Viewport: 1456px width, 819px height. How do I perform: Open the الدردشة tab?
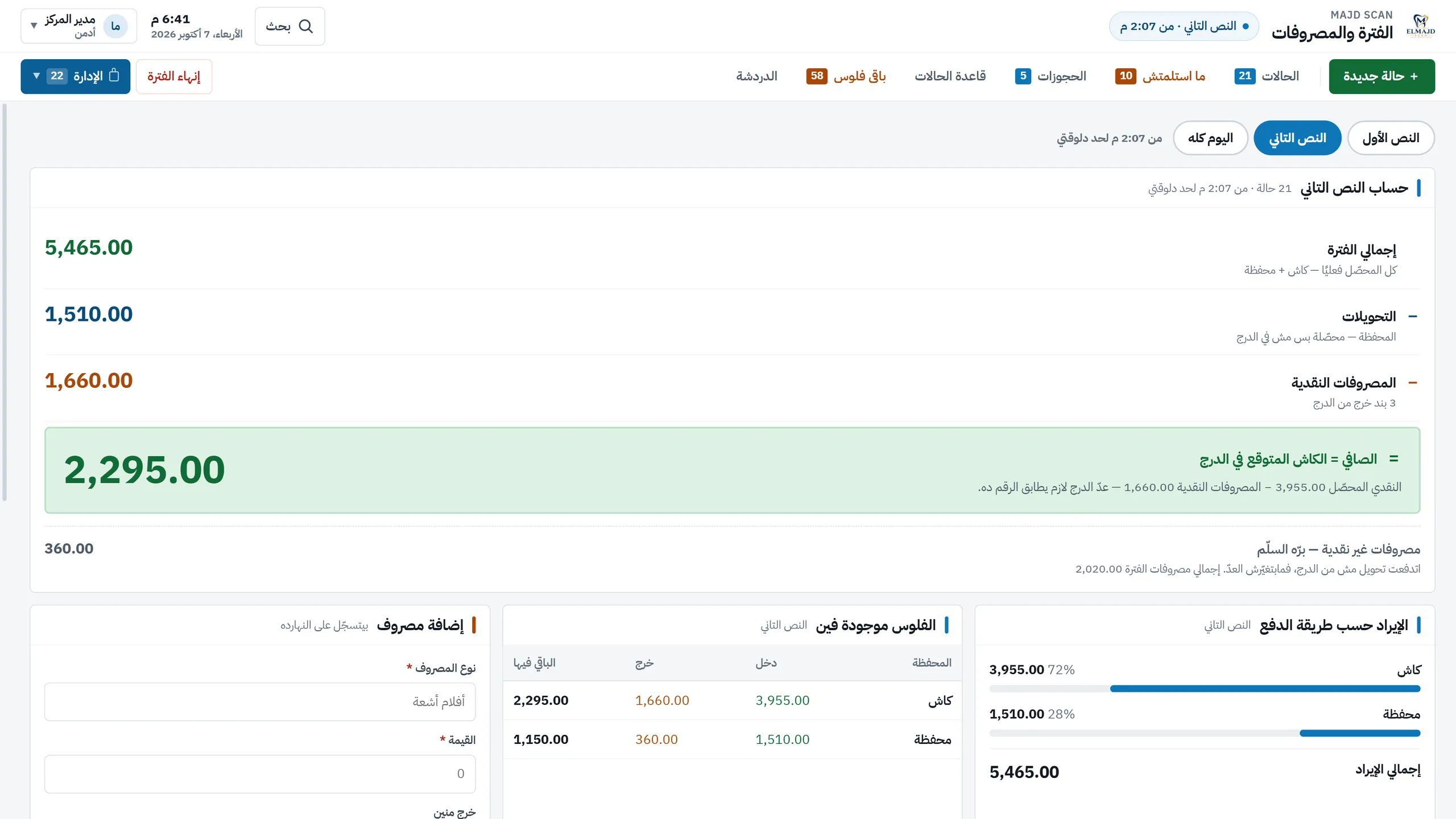click(756, 76)
